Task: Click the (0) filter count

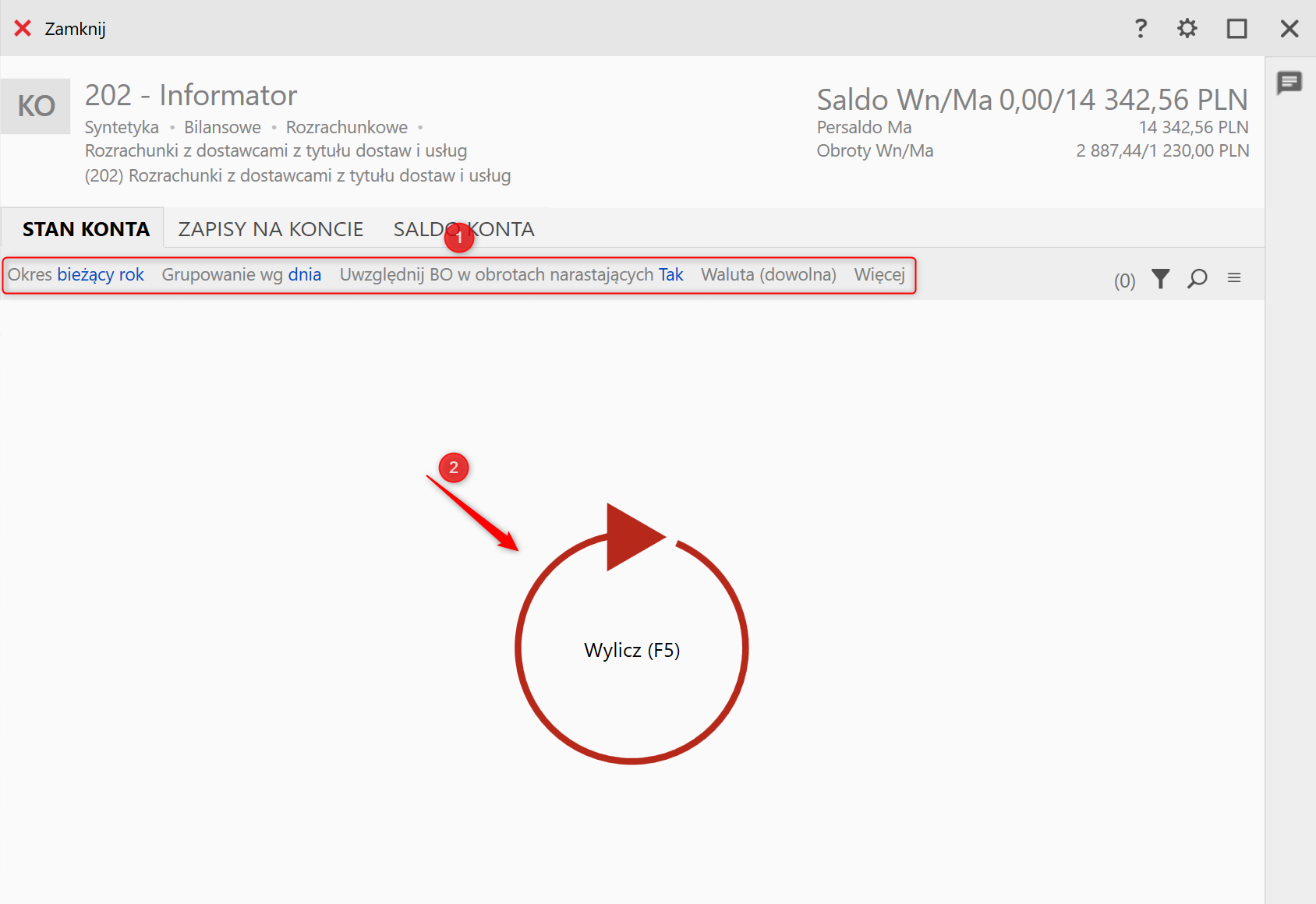Action: point(1124,281)
